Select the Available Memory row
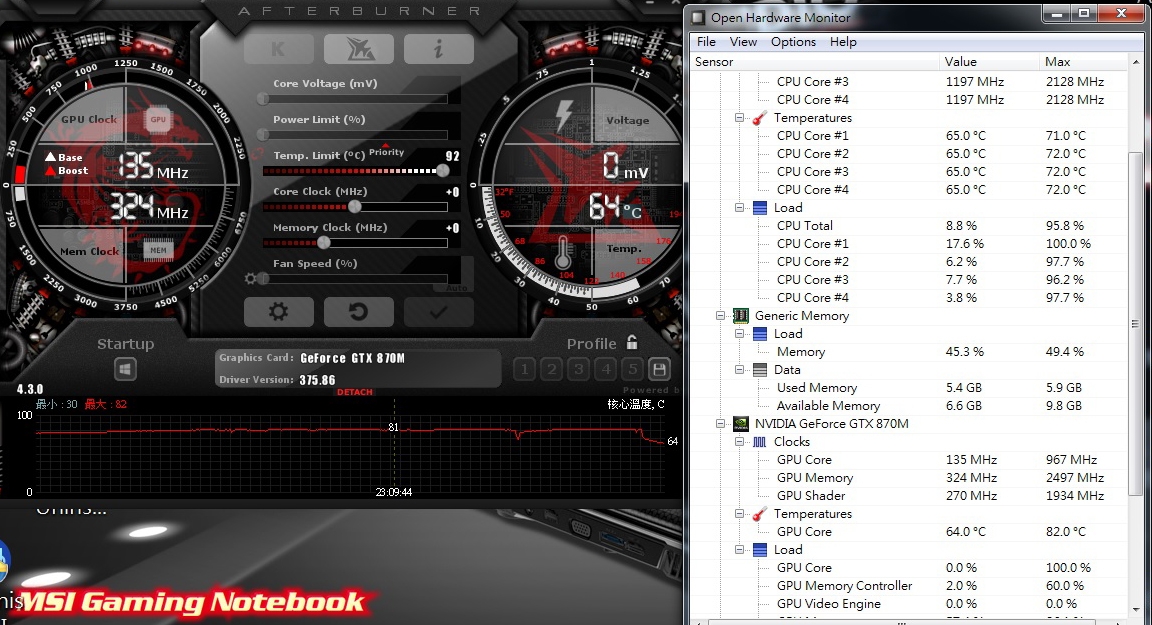The image size is (1152, 625). click(909, 405)
